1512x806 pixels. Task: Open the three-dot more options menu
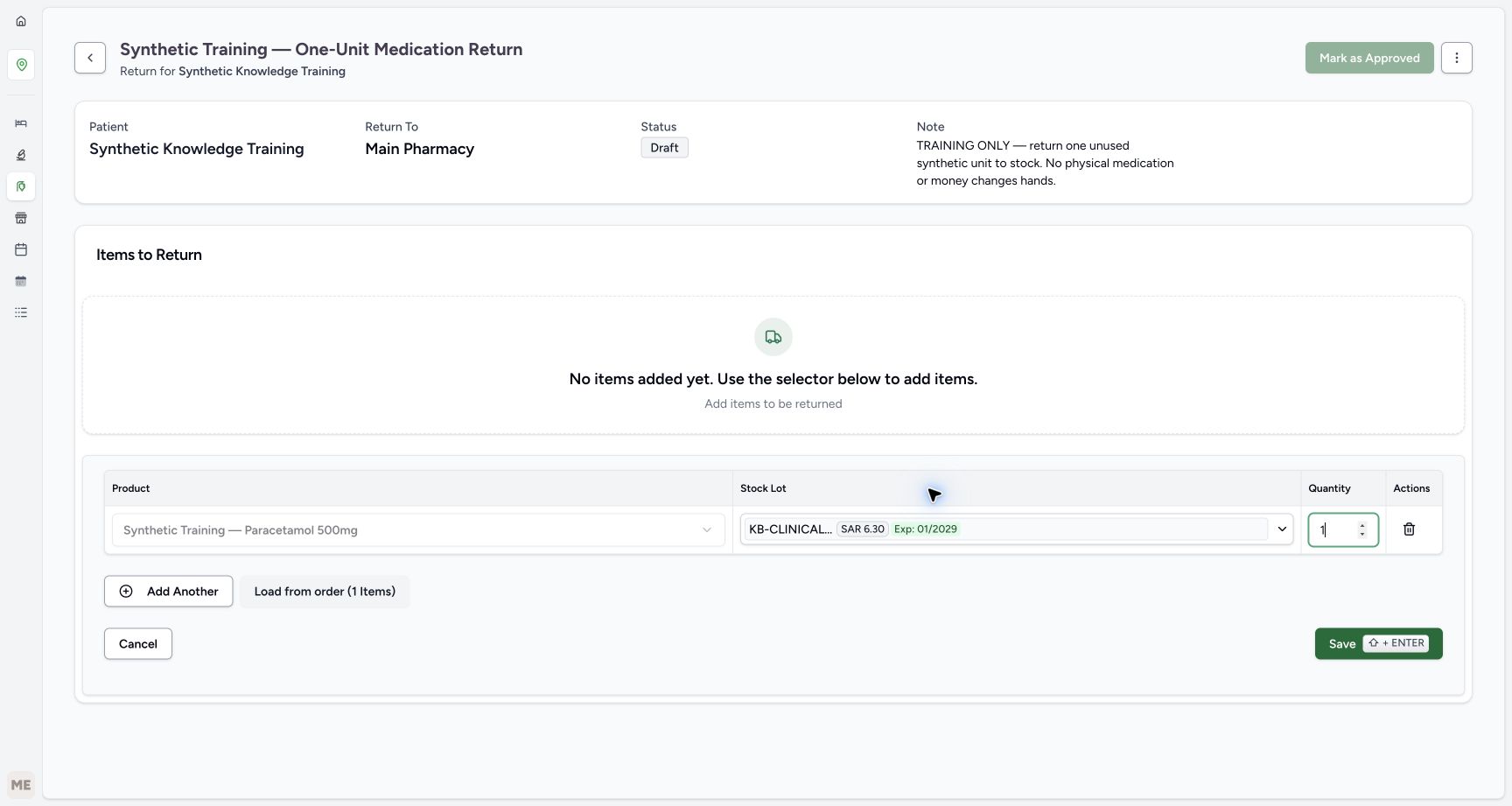click(1456, 58)
